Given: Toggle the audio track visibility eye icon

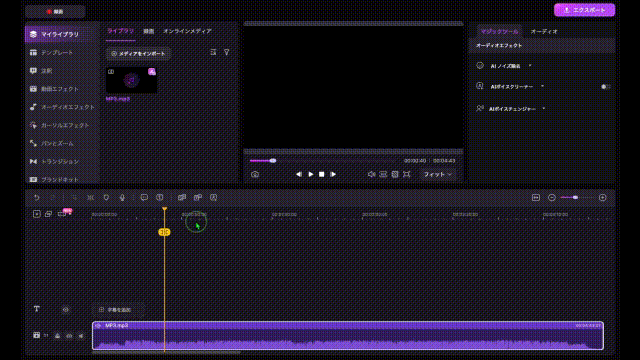Looking at the screenshot, I should [69, 336].
